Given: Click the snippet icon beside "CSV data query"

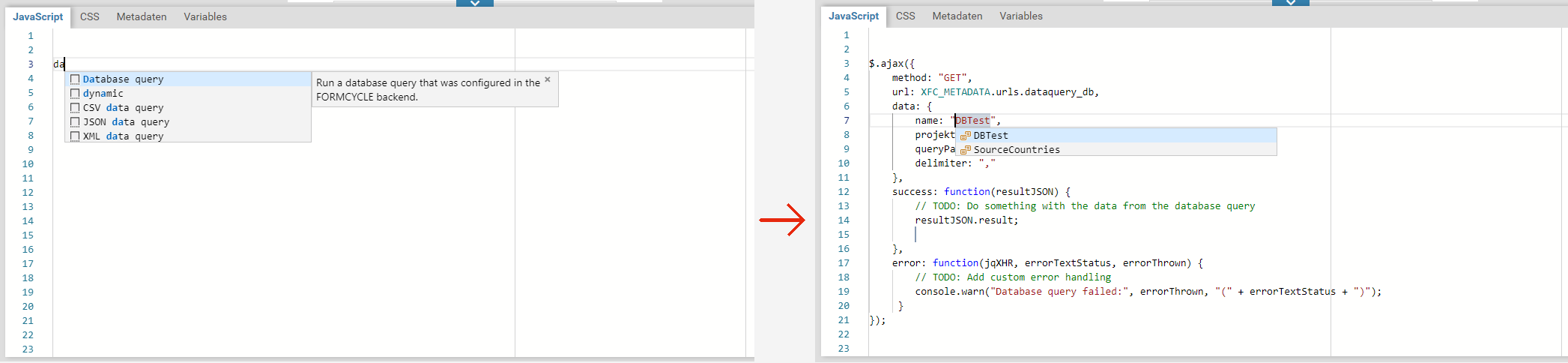Looking at the screenshot, I should tap(75, 108).
